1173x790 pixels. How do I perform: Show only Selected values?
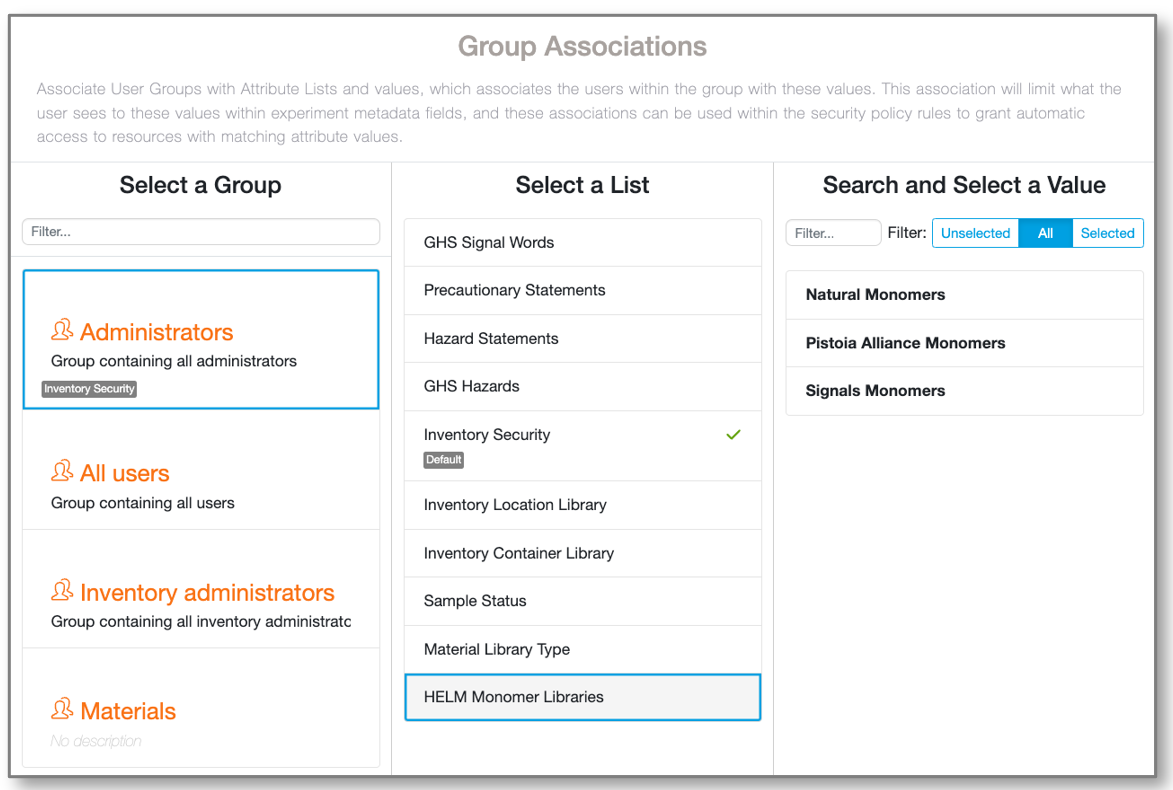(x=1107, y=233)
